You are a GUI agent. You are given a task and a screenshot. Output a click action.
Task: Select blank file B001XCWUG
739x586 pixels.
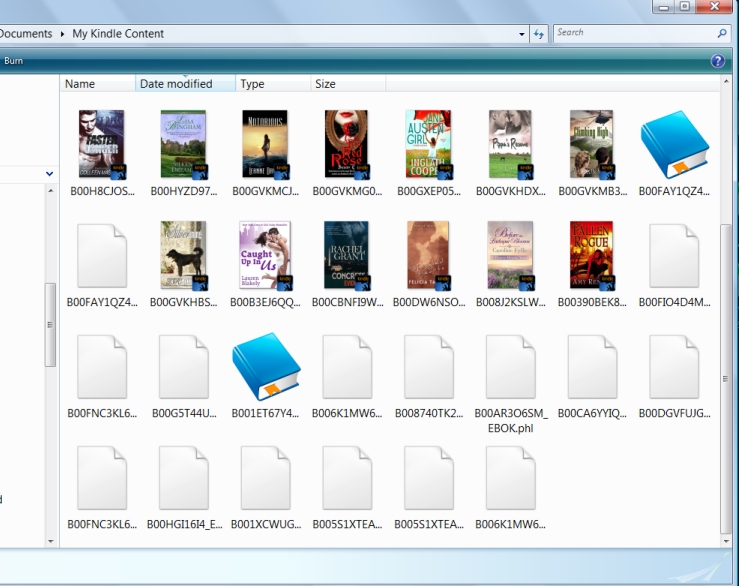(x=266, y=487)
